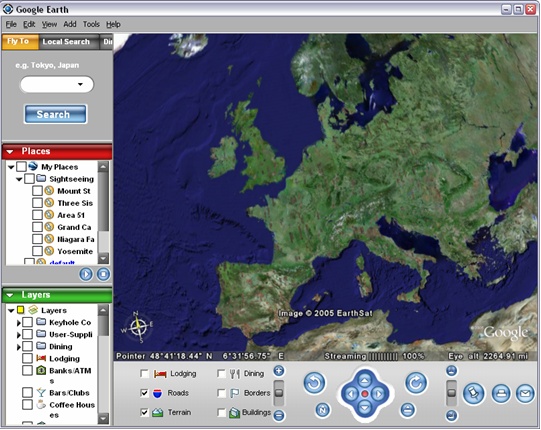Uncheck the Terrain checkbox
The height and width of the screenshot is (430, 541).
(x=145, y=412)
